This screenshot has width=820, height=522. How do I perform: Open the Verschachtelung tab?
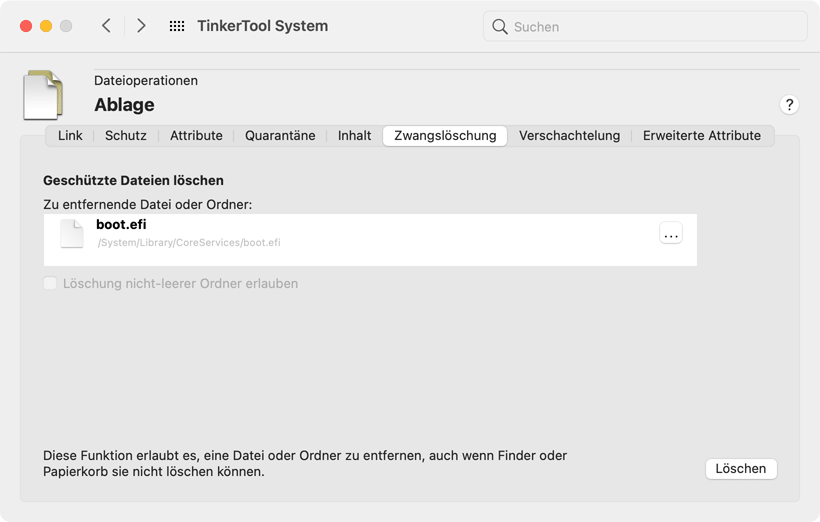coord(569,135)
